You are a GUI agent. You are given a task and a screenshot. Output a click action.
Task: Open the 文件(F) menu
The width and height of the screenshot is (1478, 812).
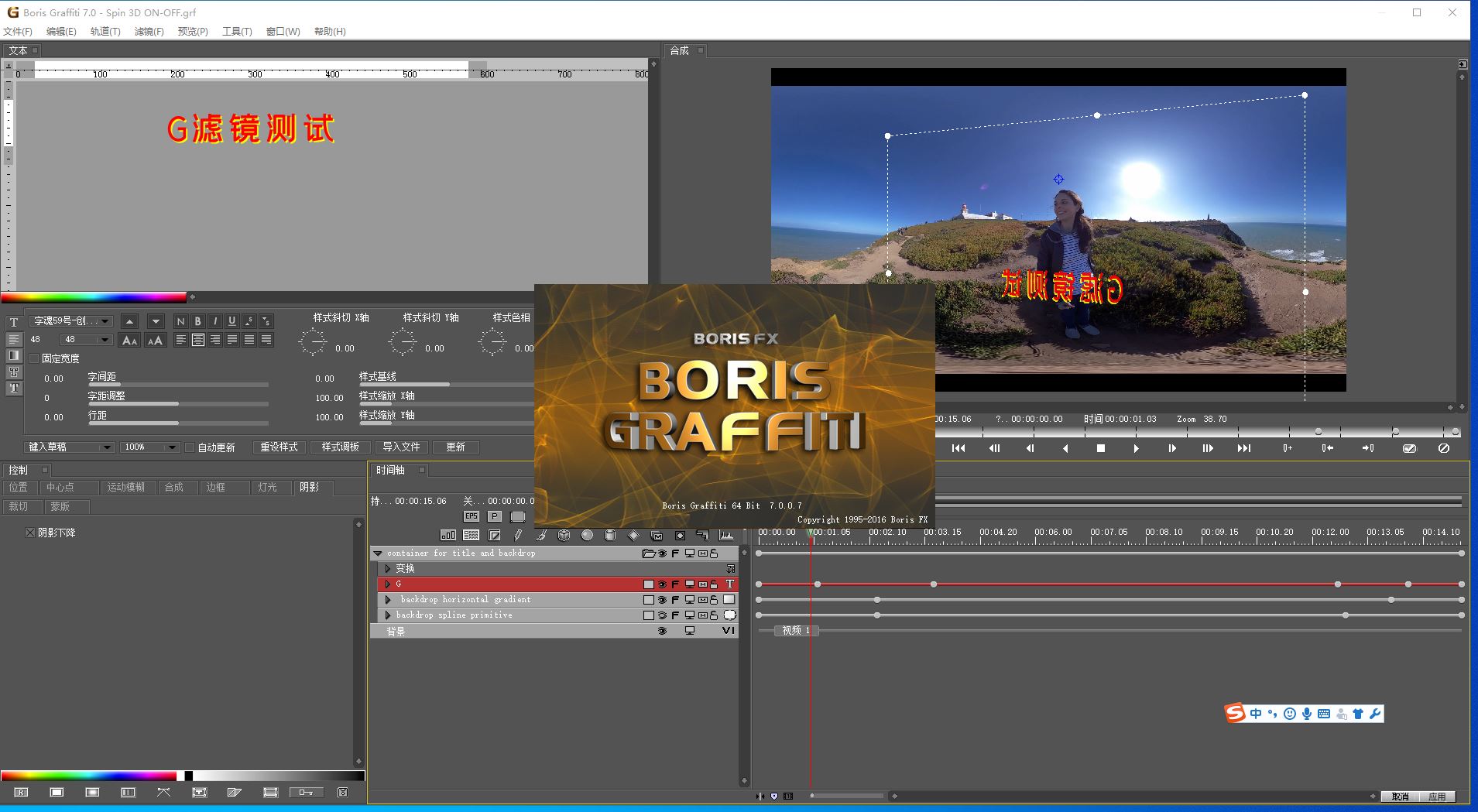click(x=18, y=32)
